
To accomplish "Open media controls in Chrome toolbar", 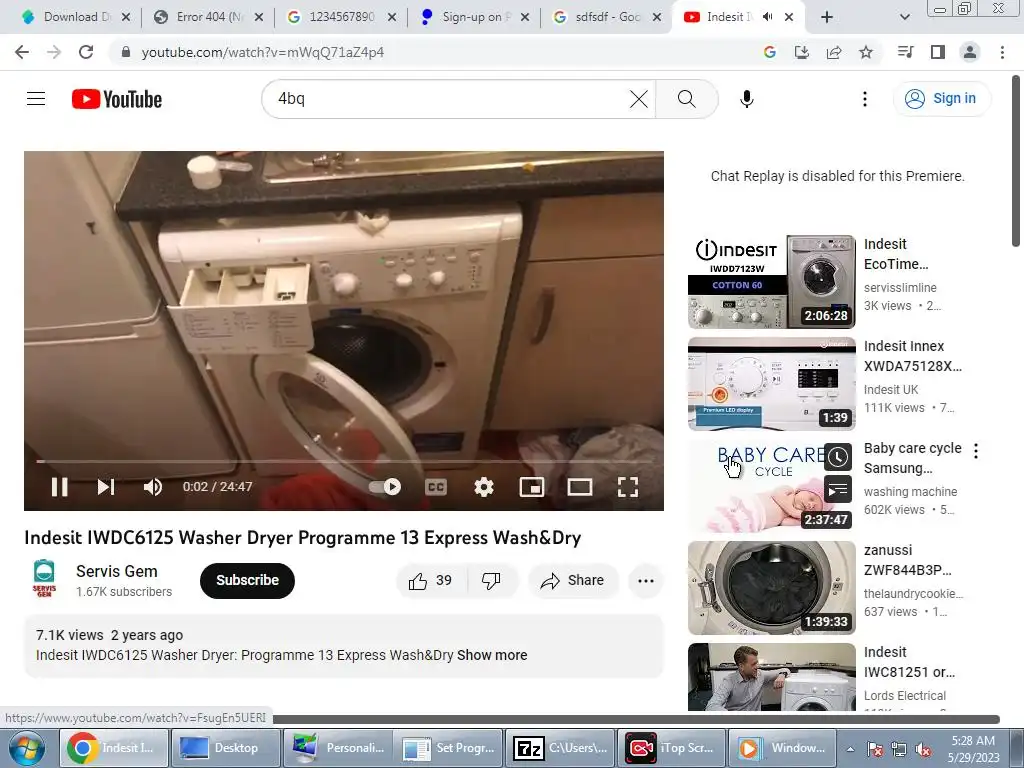I will 905,52.
